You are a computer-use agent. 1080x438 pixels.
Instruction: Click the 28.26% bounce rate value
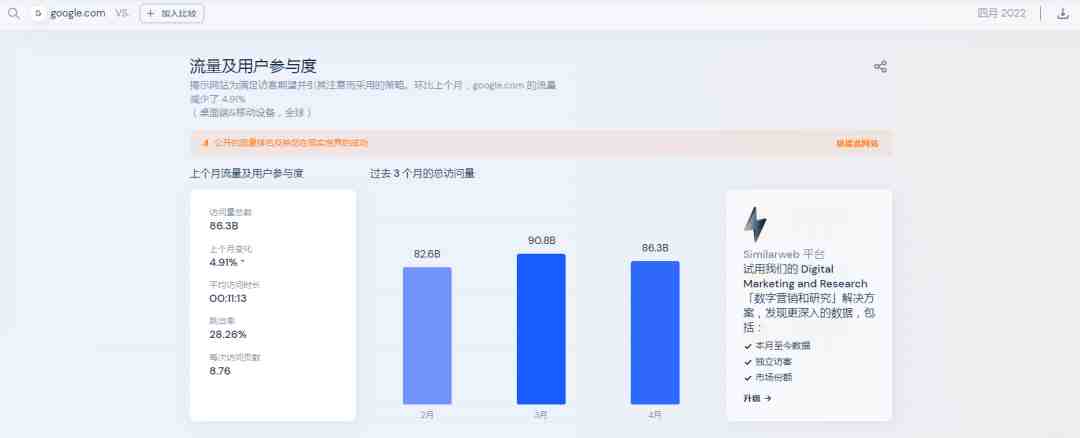point(227,334)
